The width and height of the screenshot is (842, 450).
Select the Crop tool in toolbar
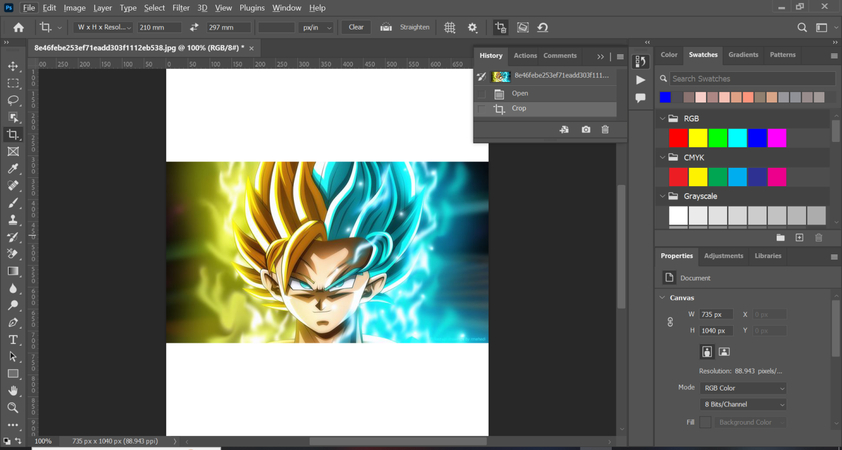[x=13, y=134]
